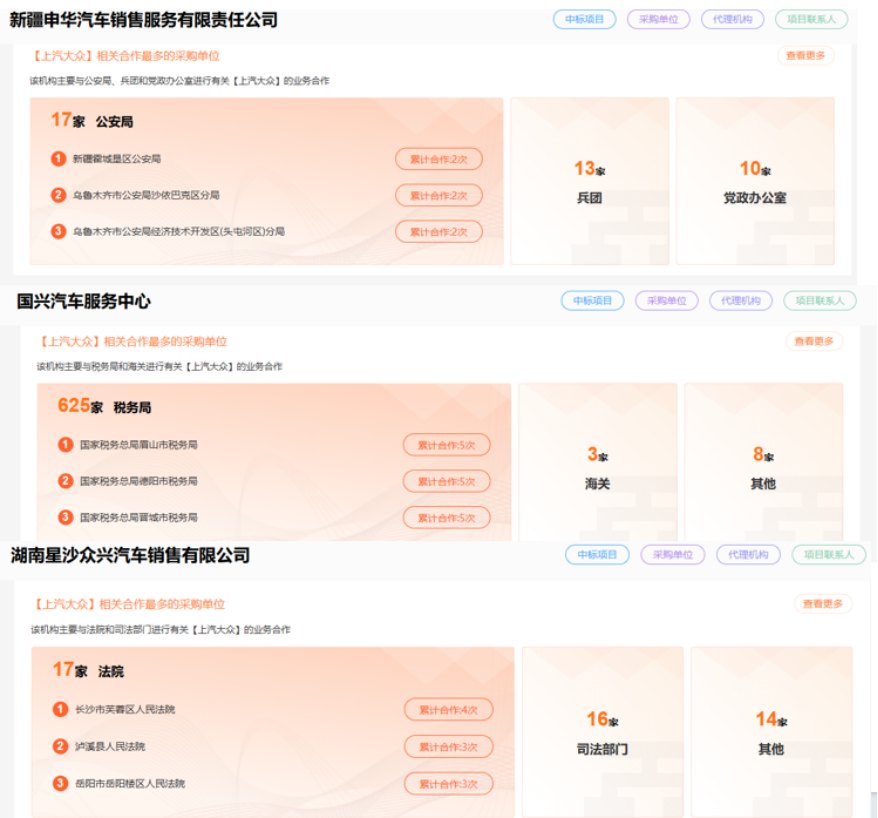This screenshot has height=818, width=878.
Task: Open 采购单位 tab for 国兴汽车服务中心
Action: click(x=666, y=301)
